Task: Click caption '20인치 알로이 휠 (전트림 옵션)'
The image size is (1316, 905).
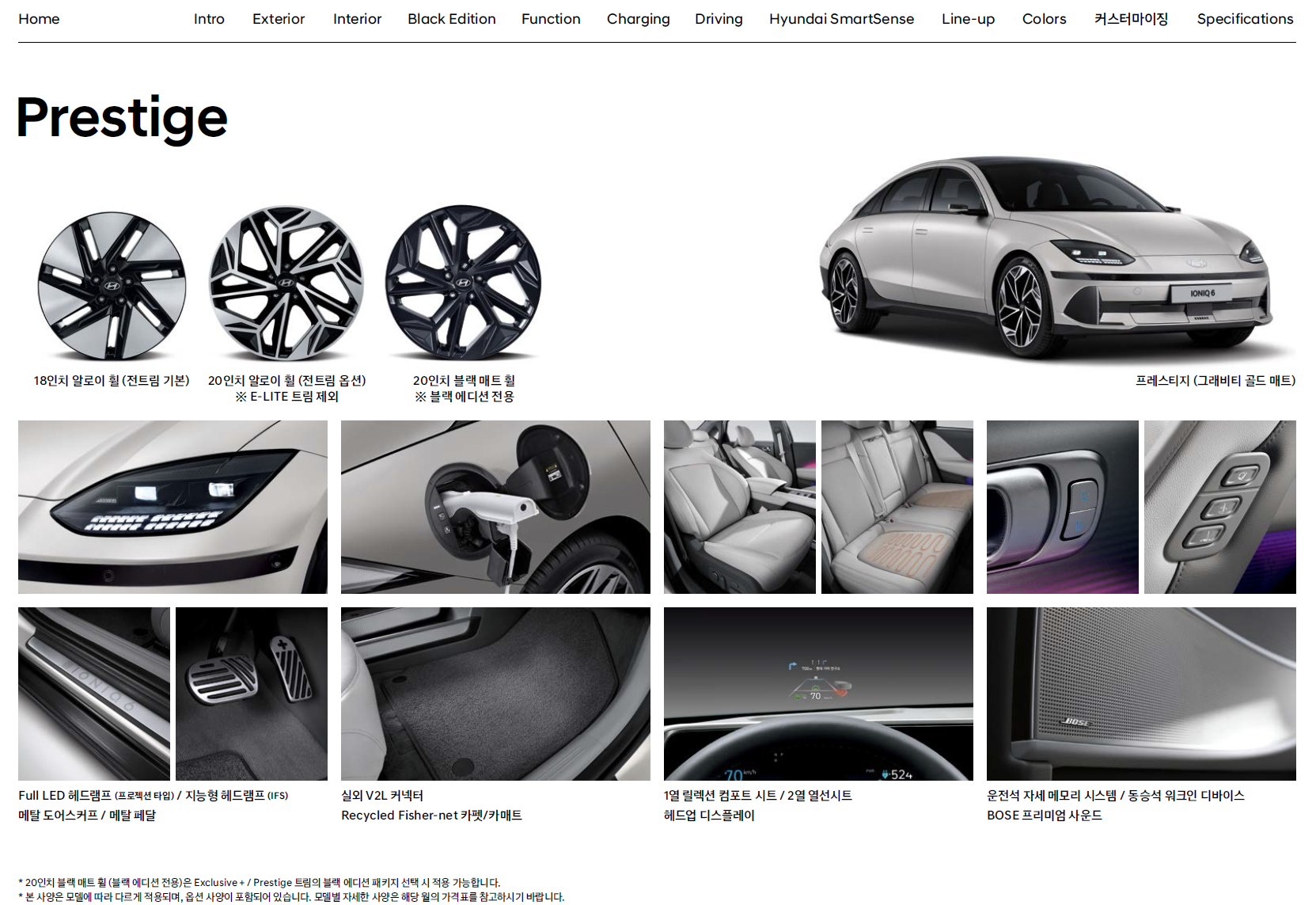Action: (x=286, y=381)
